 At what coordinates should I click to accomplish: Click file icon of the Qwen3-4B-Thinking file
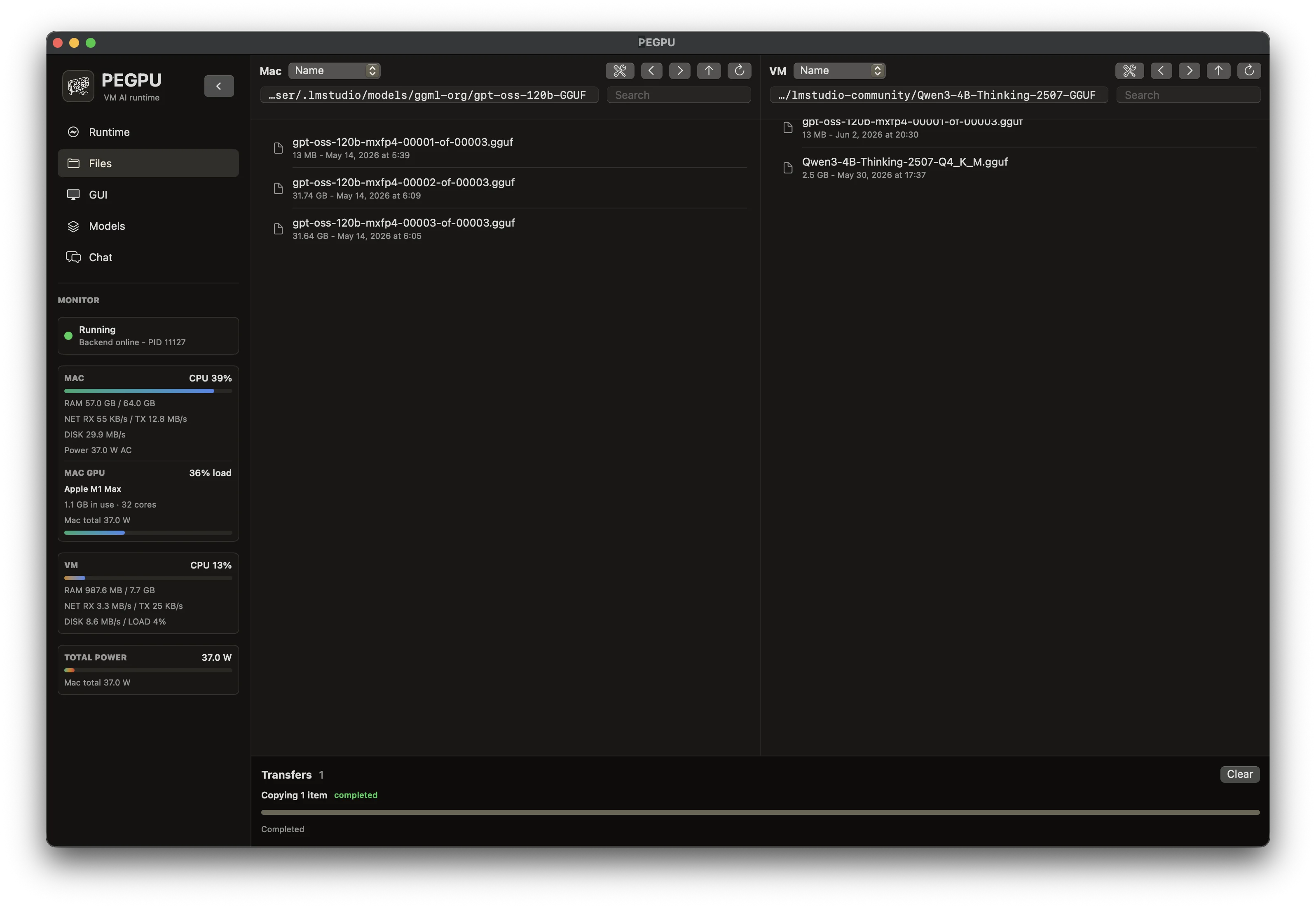[788, 168]
